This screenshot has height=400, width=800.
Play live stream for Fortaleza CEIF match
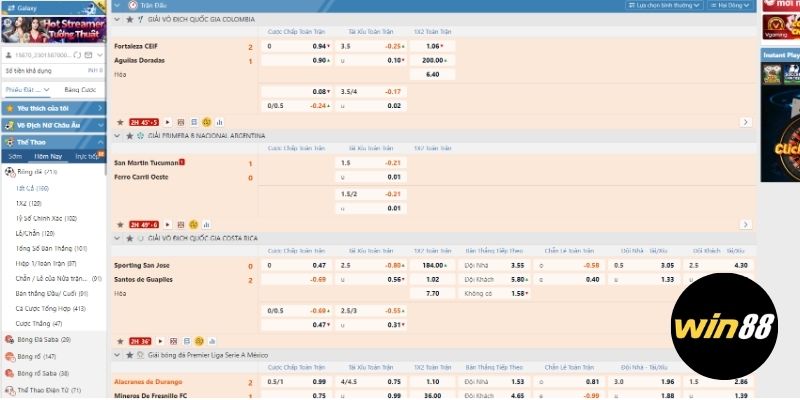(168, 122)
